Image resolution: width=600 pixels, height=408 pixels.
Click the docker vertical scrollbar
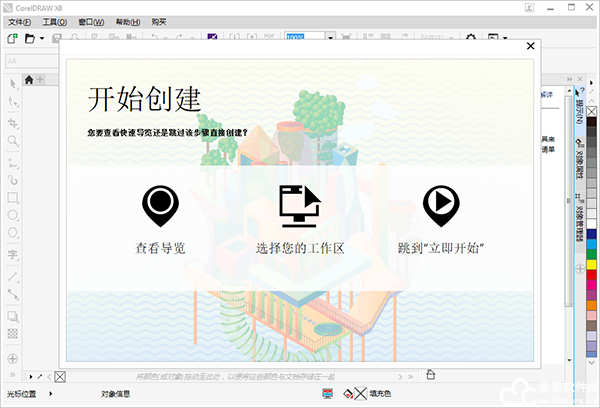coord(569,201)
